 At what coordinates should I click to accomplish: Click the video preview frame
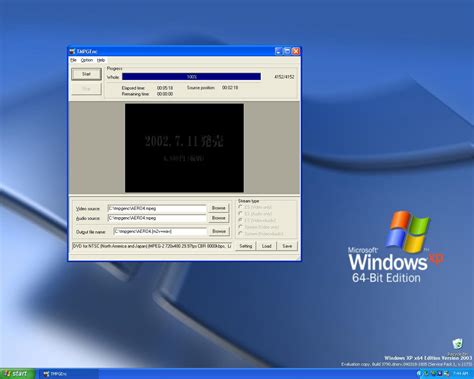(x=184, y=148)
